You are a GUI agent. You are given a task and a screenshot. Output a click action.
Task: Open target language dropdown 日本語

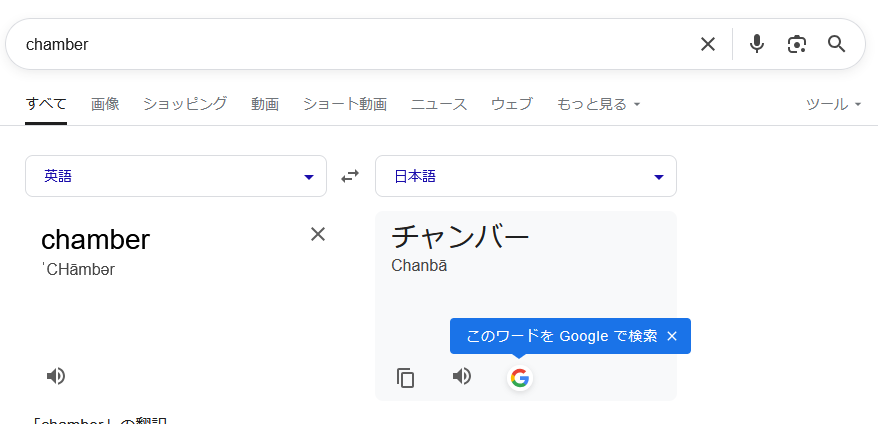[526, 176]
